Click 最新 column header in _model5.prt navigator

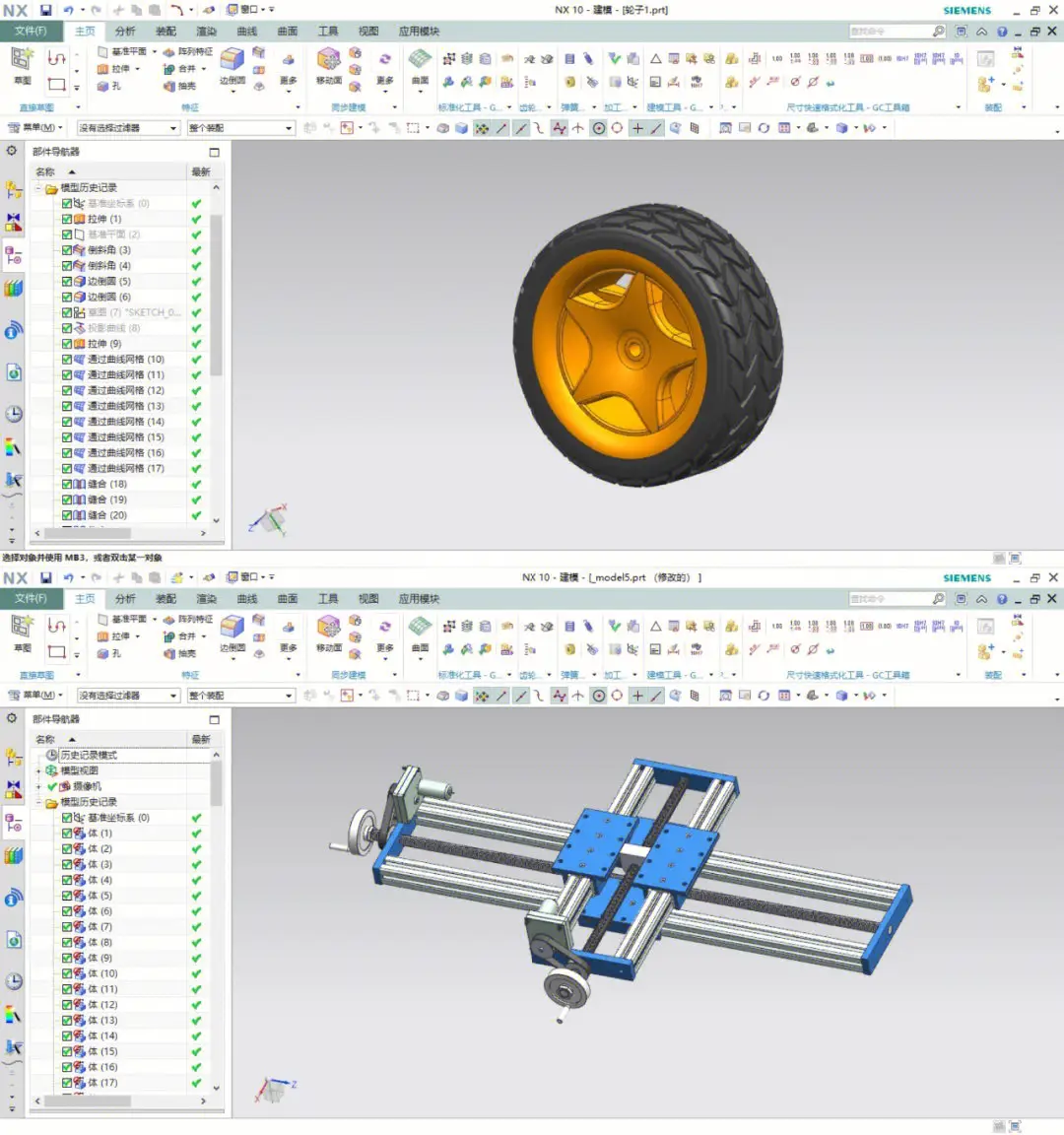click(201, 739)
